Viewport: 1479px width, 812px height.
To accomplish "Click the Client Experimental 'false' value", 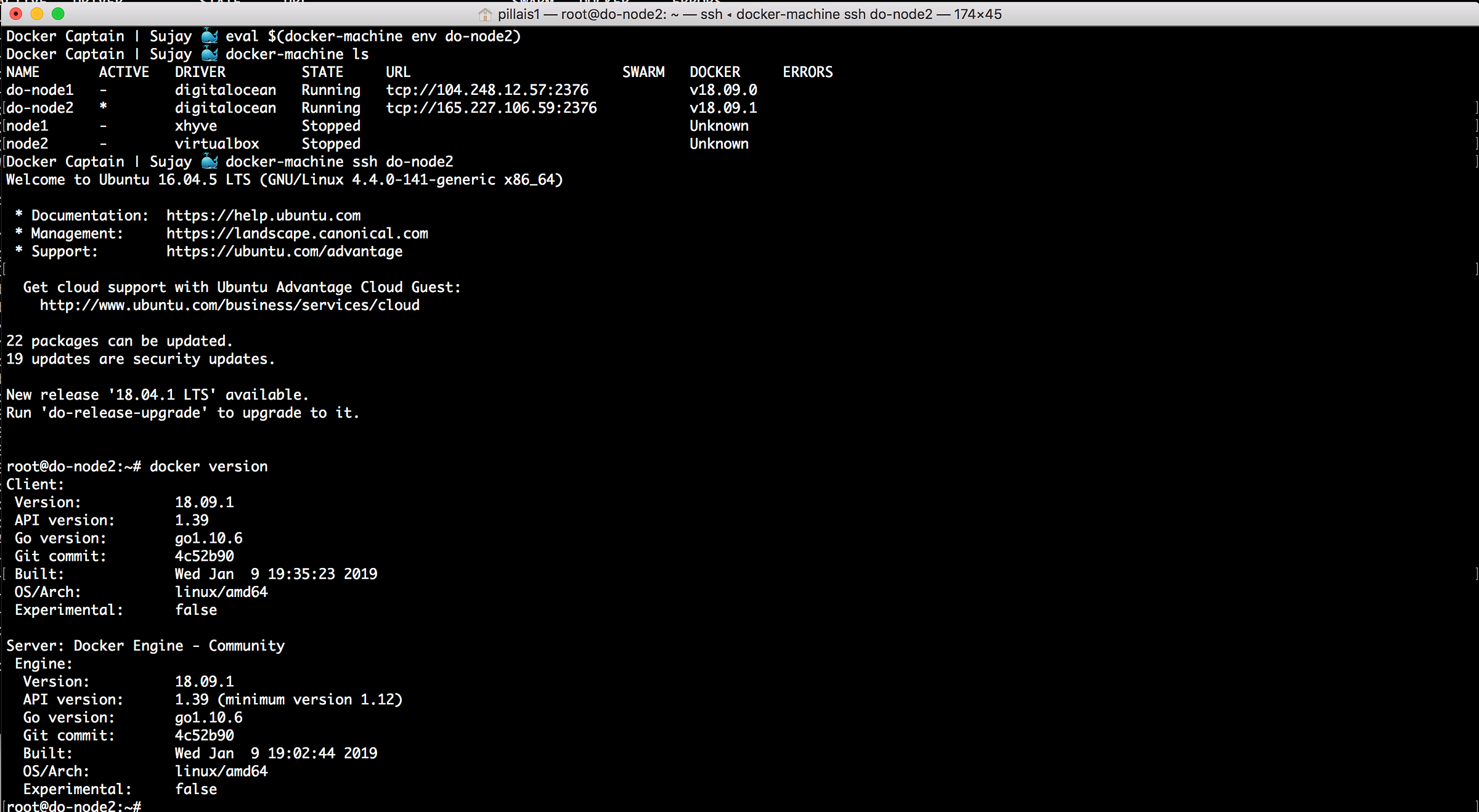I will 196,610.
